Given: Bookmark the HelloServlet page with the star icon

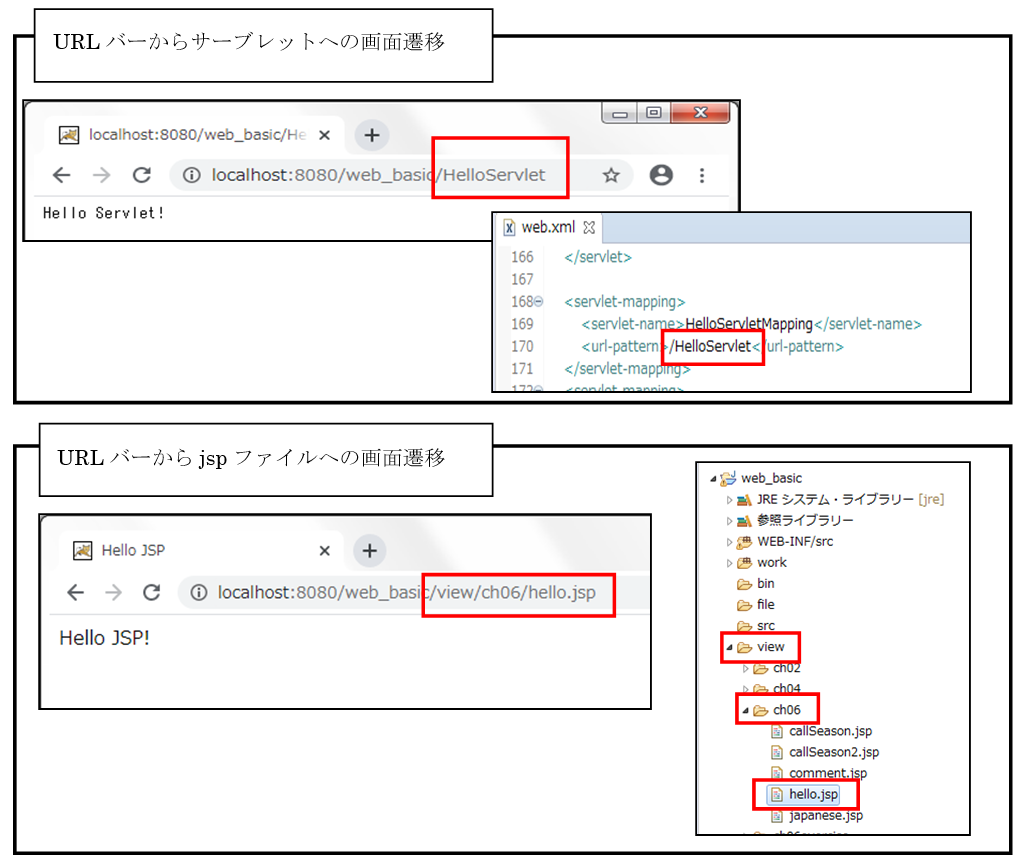Looking at the screenshot, I should pos(610,175).
